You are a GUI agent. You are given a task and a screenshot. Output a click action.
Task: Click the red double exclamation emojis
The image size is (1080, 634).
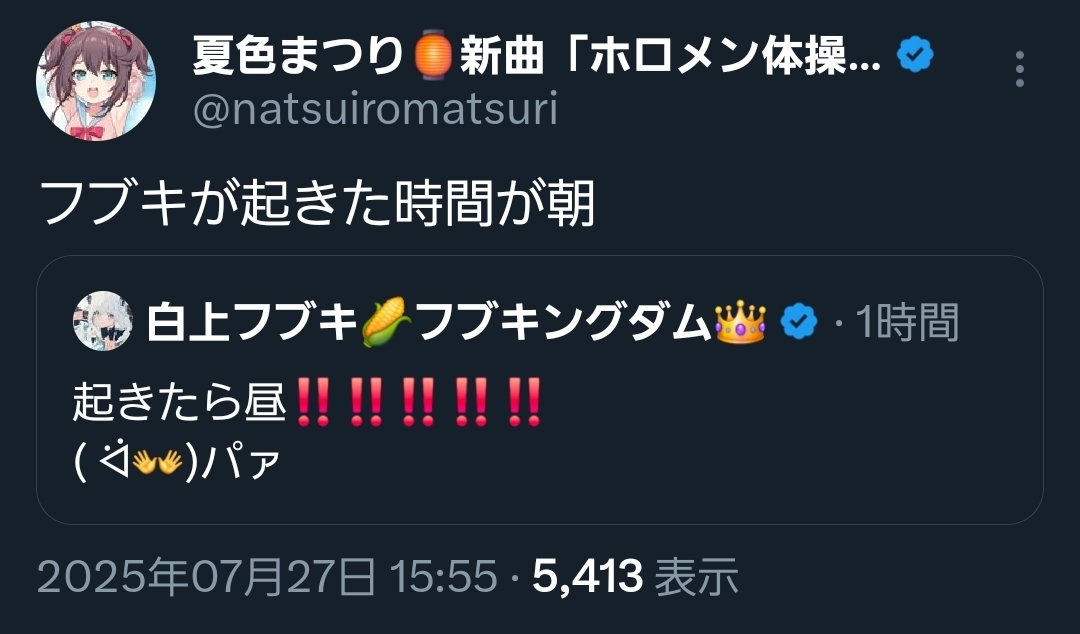(419, 401)
